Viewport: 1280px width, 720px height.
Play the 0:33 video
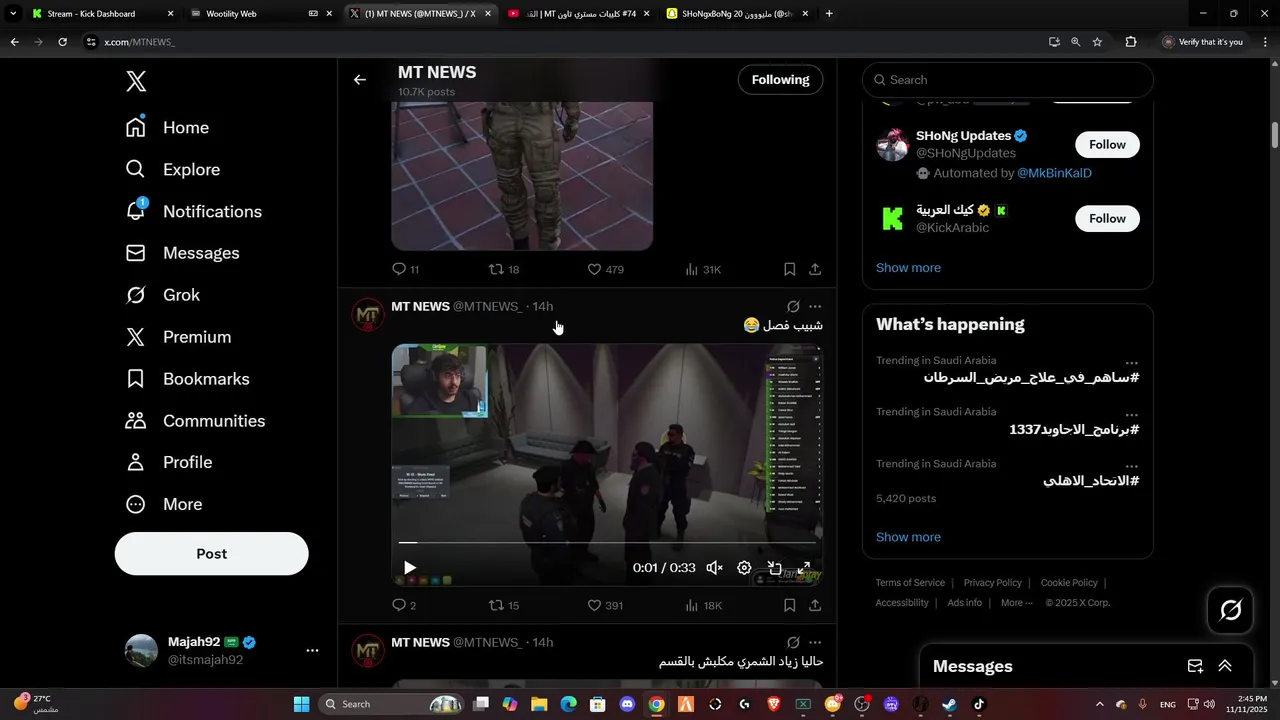pyautogui.click(x=409, y=568)
